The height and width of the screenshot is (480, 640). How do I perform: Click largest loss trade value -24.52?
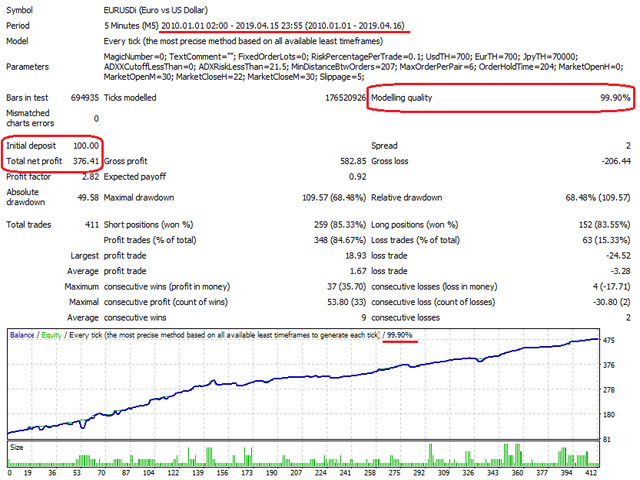618,256
